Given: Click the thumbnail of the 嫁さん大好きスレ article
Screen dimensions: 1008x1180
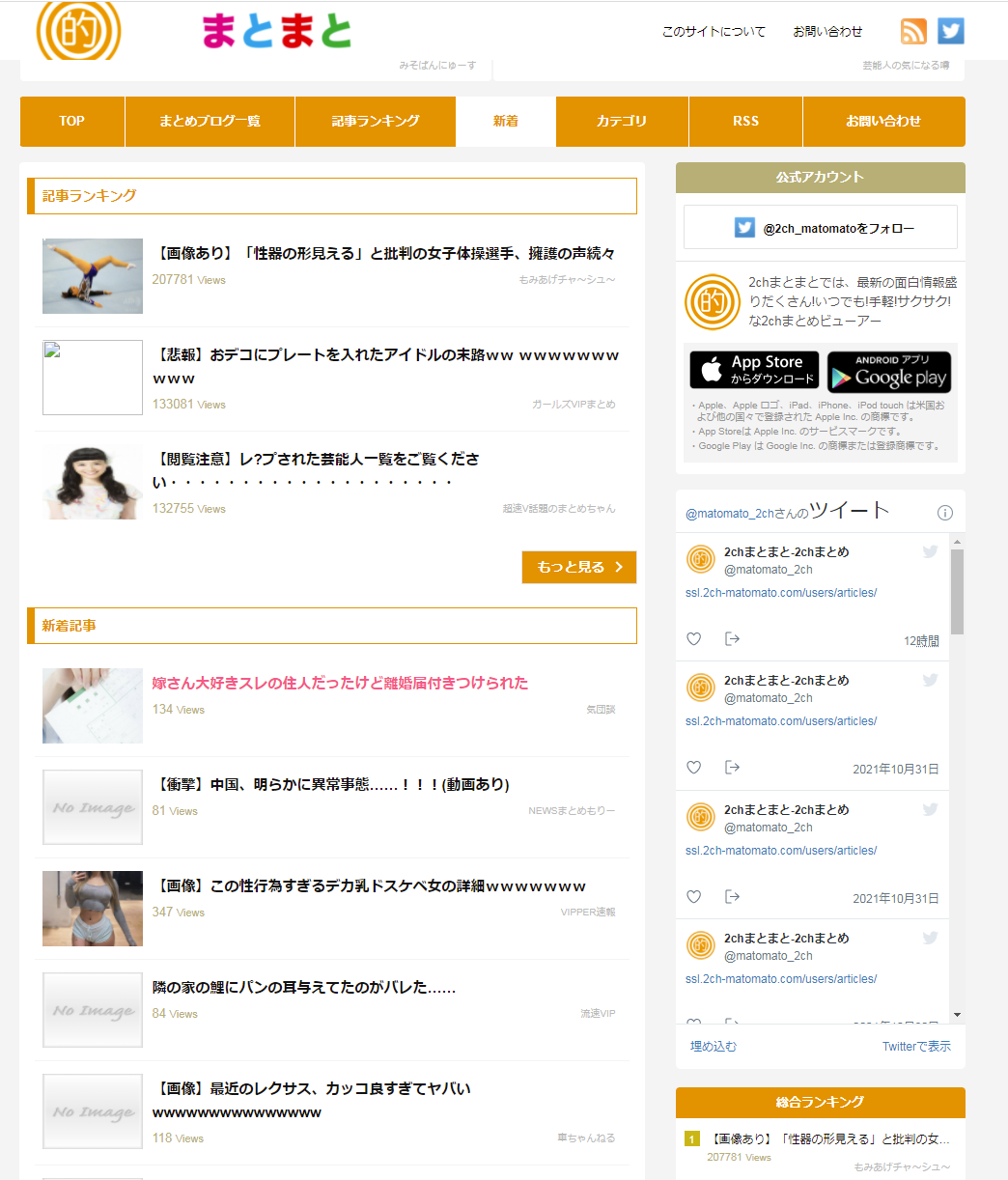Looking at the screenshot, I should [93, 706].
